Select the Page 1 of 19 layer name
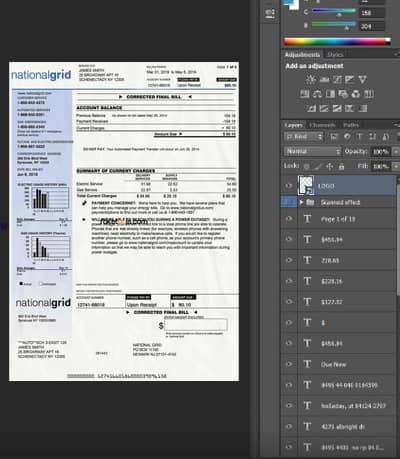Image resolution: width=400 pixels, height=459 pixels. coord(338,219)
